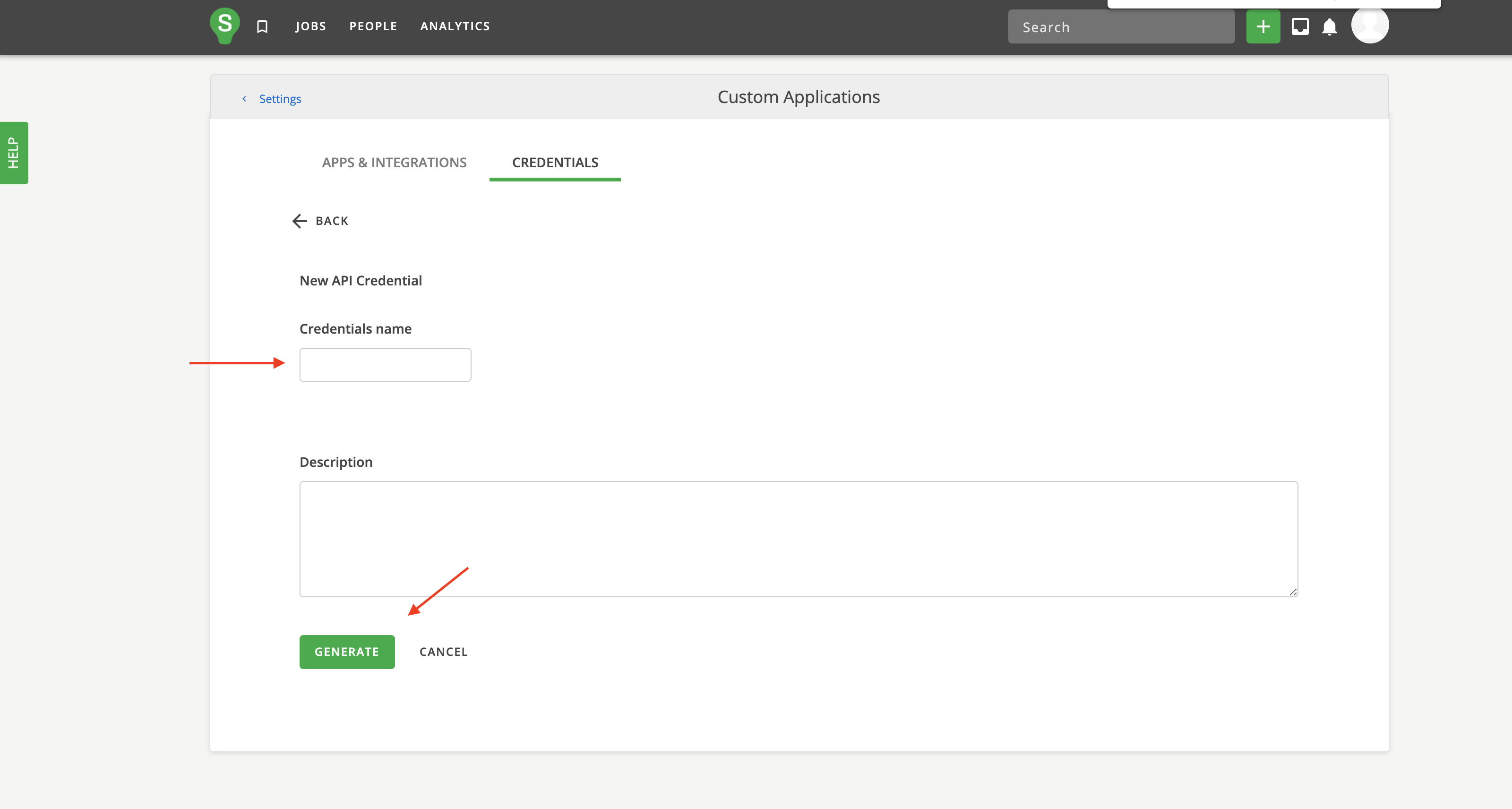The width and height of the screenshot is (1512, 809).
Task: Click the top Search box
Action: pyautogui.click(x=1121, y=27)
